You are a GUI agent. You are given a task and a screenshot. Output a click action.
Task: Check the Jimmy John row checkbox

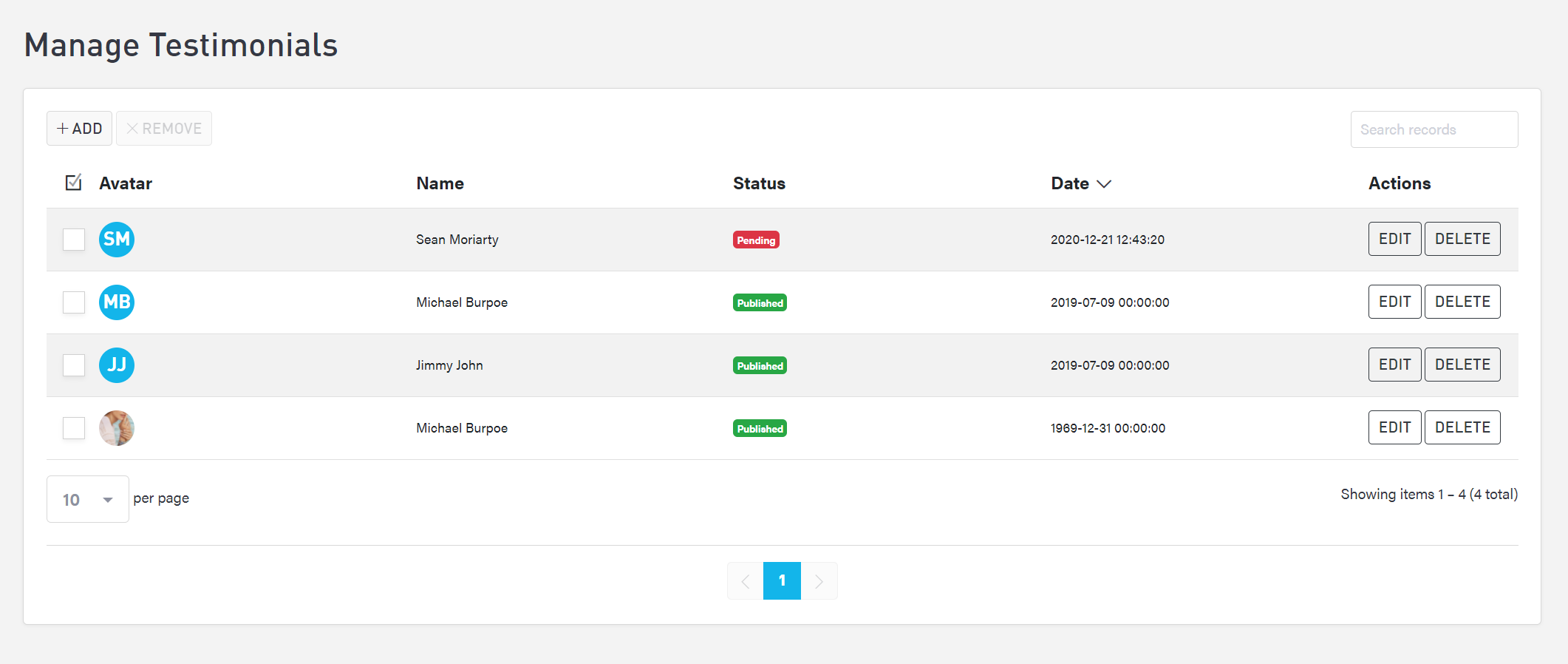pyautogui.click(x=74, y=365)
